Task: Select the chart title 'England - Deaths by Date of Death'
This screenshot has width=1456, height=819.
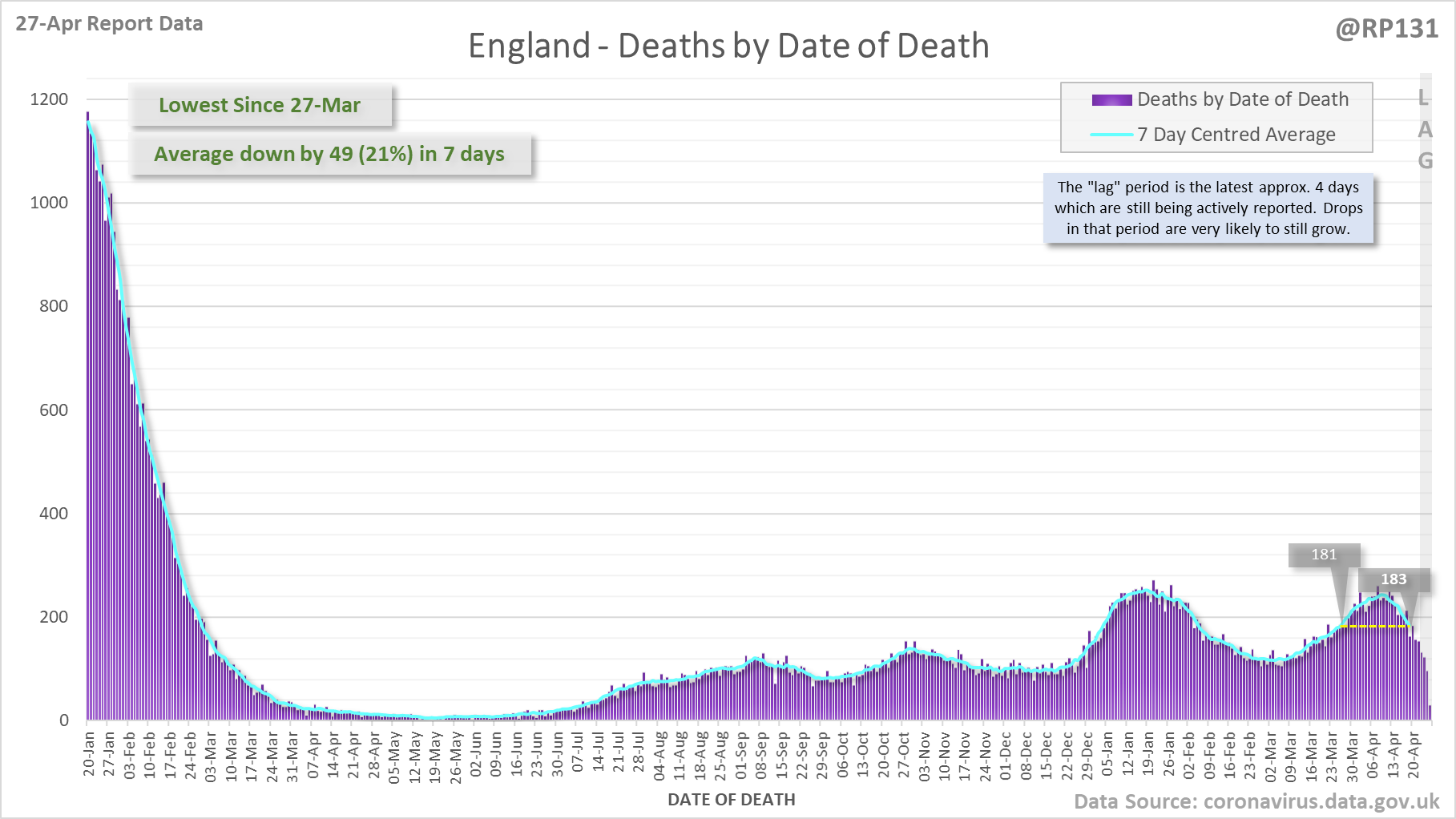Action: click(728, 46)
